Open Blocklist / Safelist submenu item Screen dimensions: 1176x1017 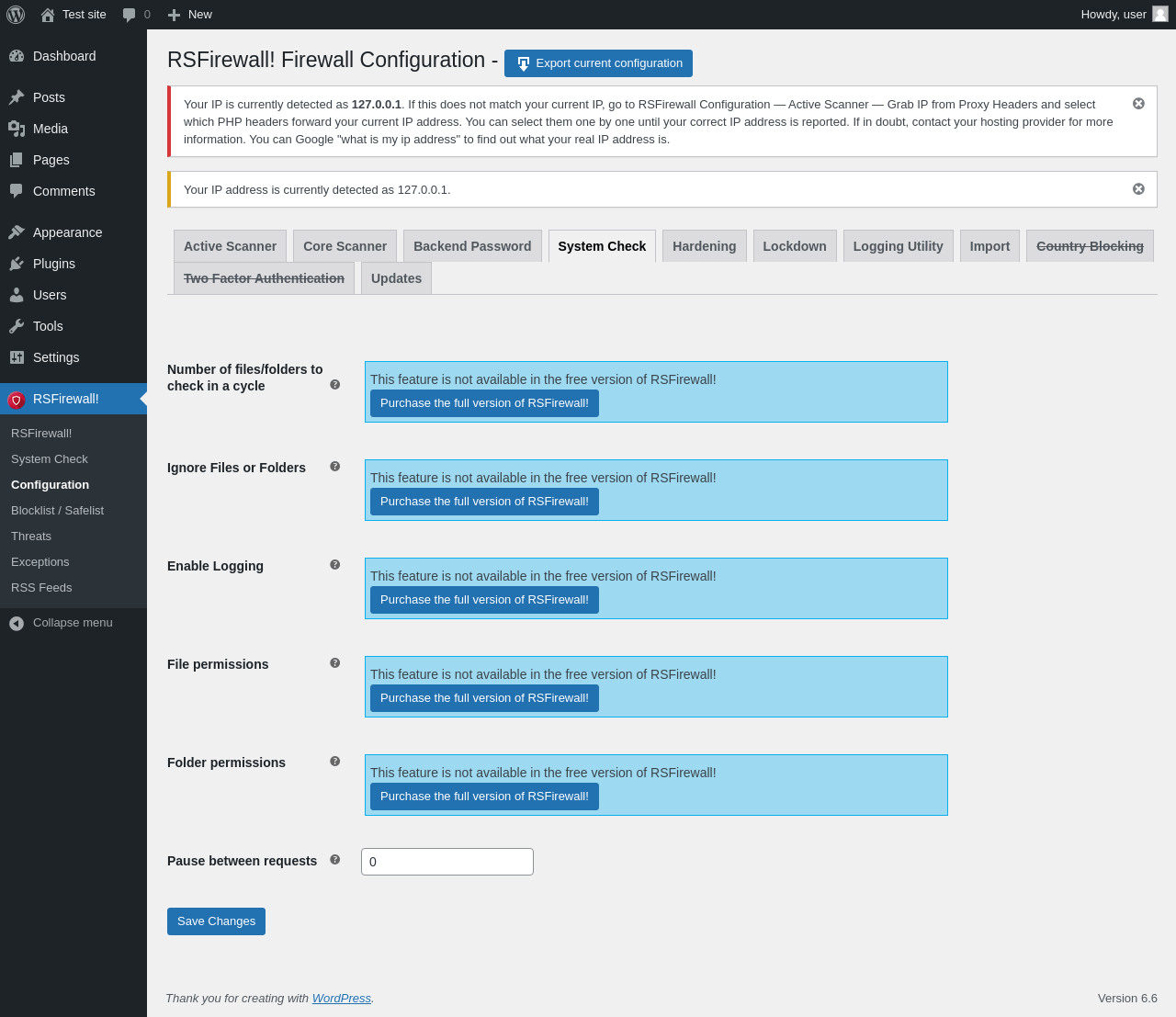pos(73,511)
